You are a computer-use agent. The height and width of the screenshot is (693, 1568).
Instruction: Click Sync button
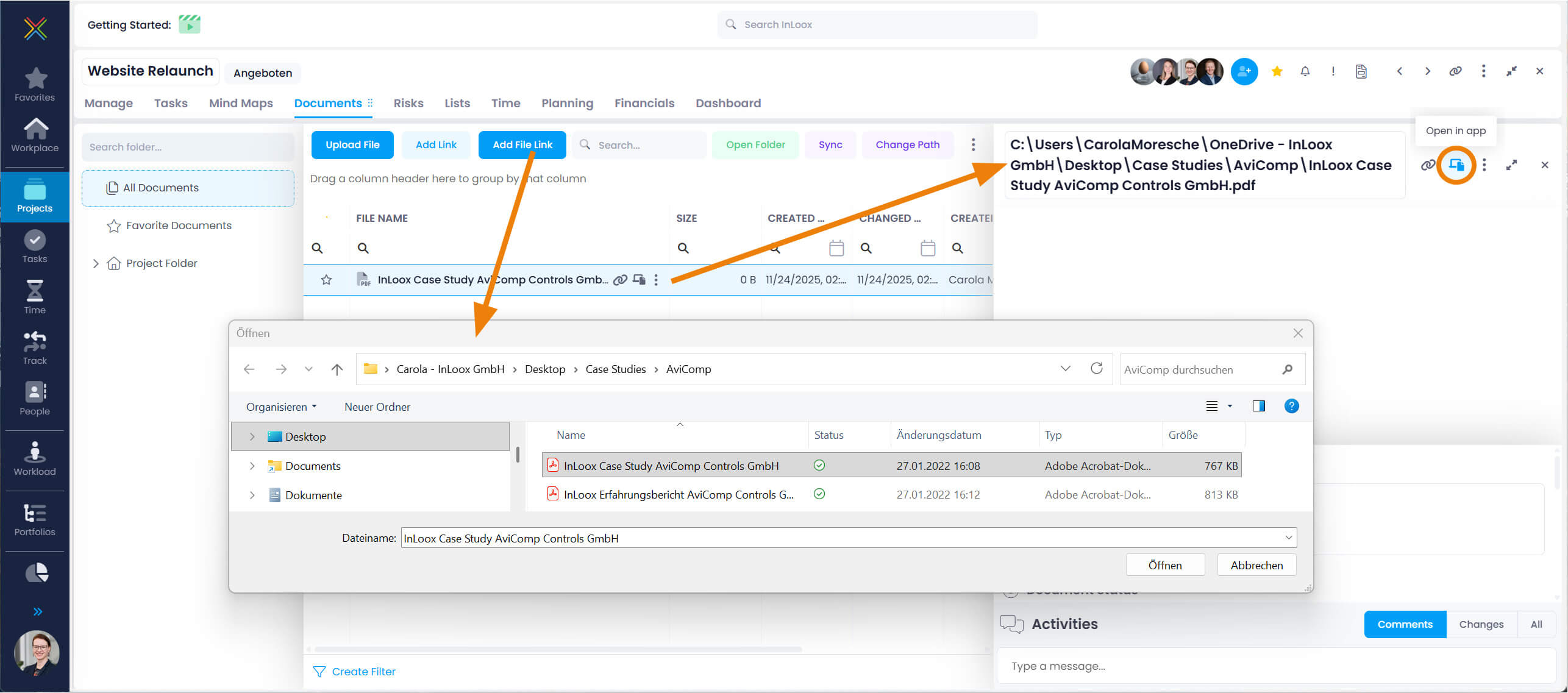(x=830, y=144)
